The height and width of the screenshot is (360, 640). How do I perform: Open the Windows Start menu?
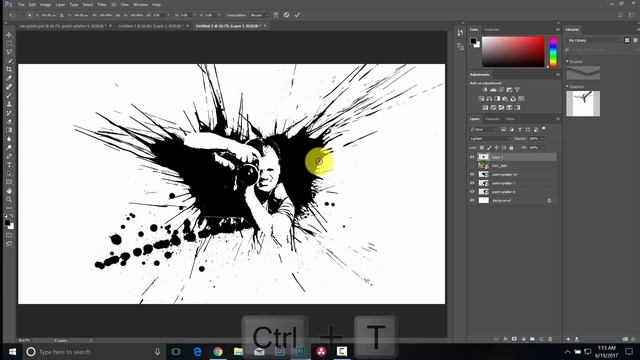(x=12, y=351)
